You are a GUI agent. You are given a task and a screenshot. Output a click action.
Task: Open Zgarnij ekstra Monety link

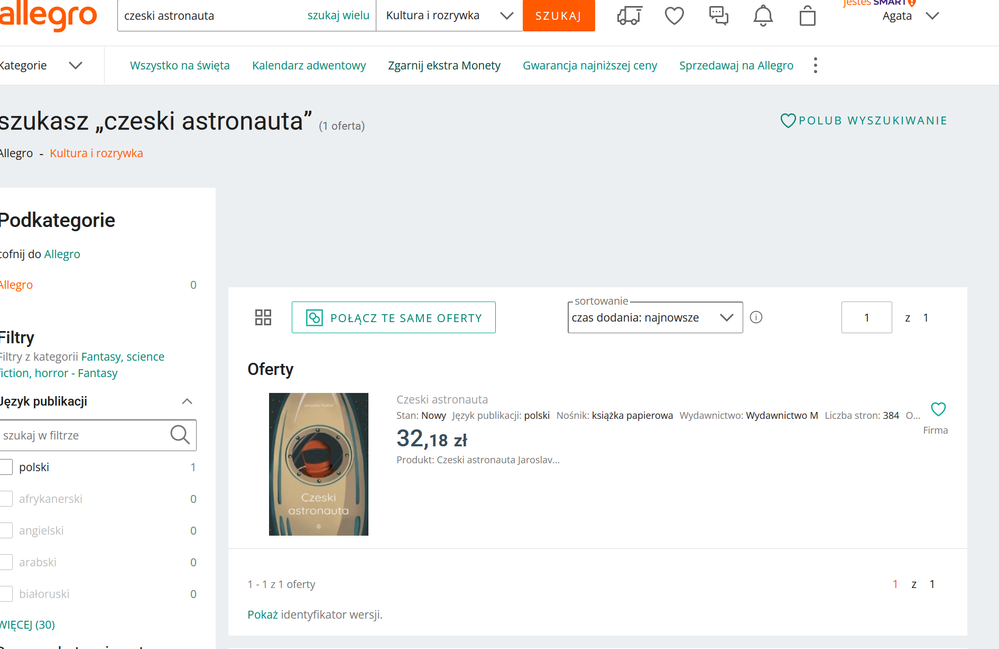tap(444, 65)
